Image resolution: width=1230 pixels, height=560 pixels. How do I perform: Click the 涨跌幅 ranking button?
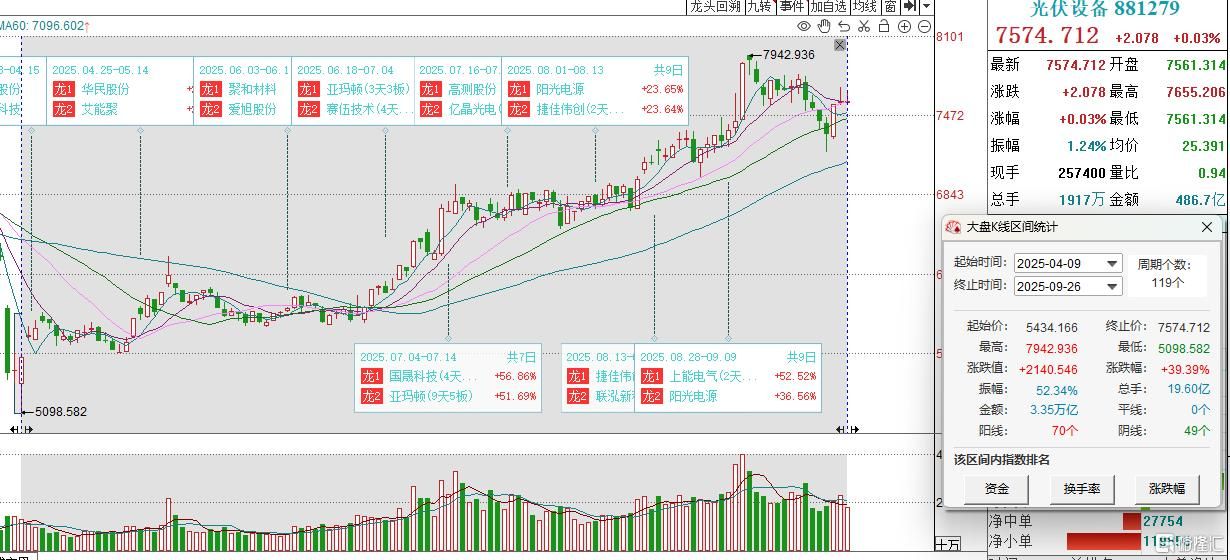coord(1167,489)
